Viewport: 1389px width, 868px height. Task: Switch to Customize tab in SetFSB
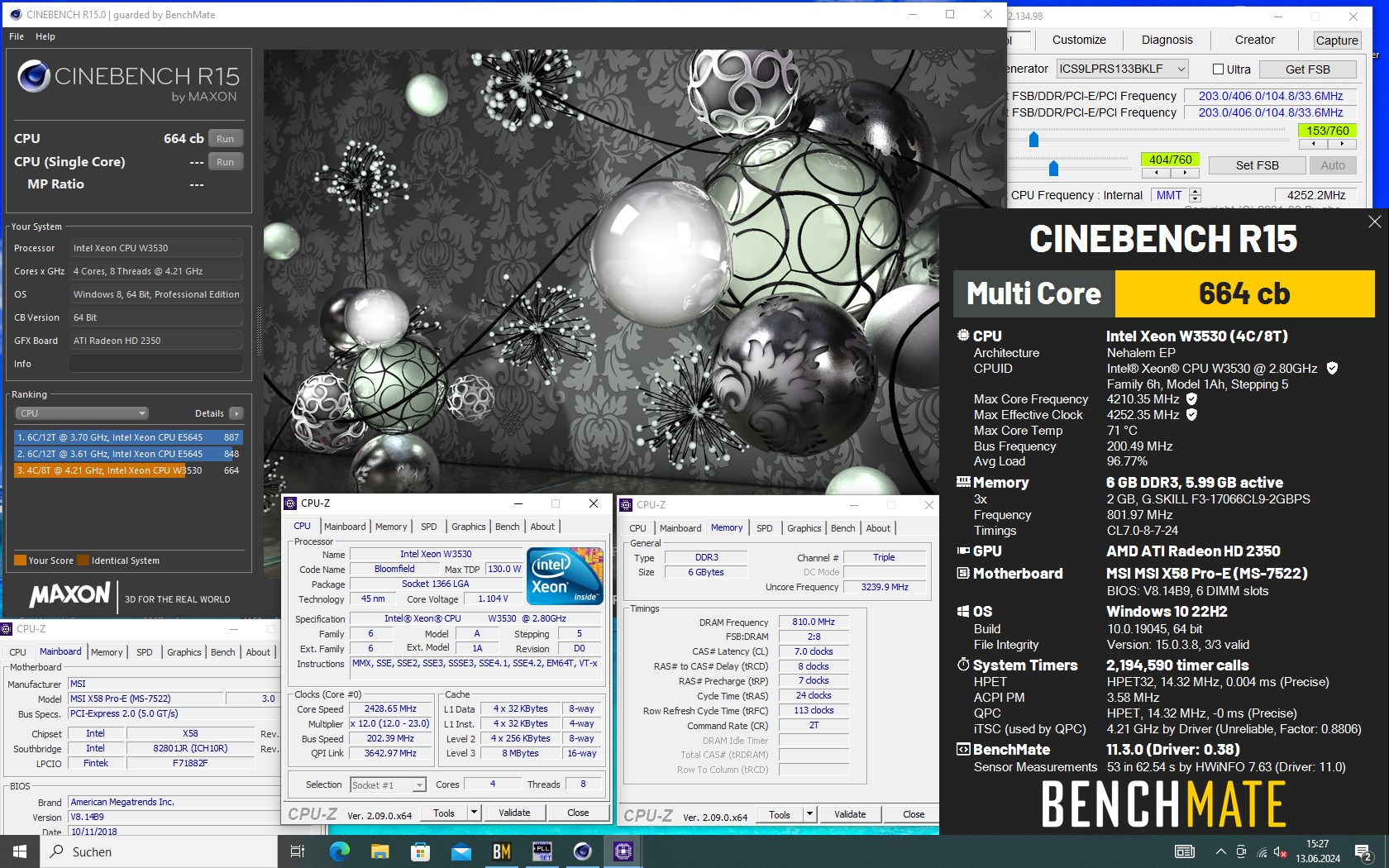[1079, 40]
